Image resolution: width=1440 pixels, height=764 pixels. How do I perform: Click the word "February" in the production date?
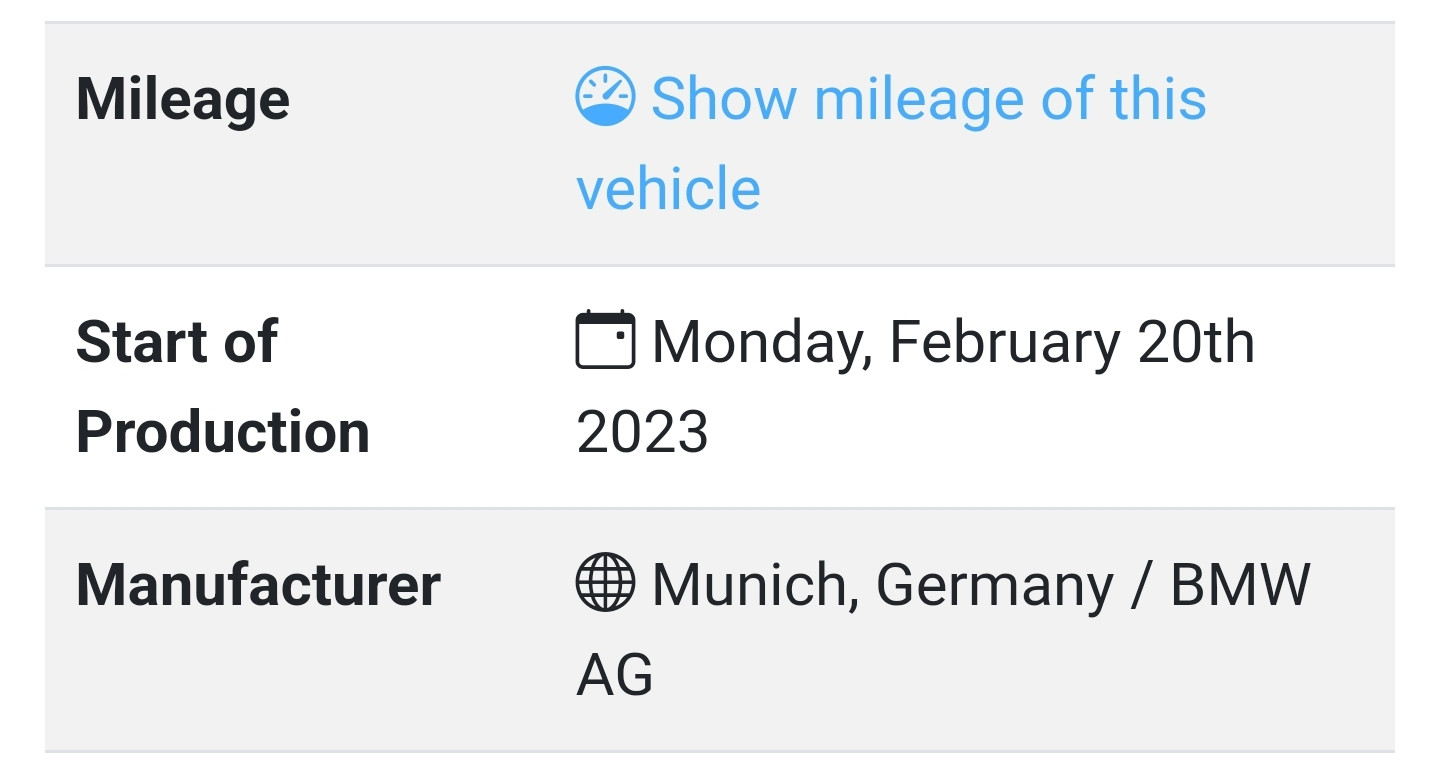(x=1003, y=343)
